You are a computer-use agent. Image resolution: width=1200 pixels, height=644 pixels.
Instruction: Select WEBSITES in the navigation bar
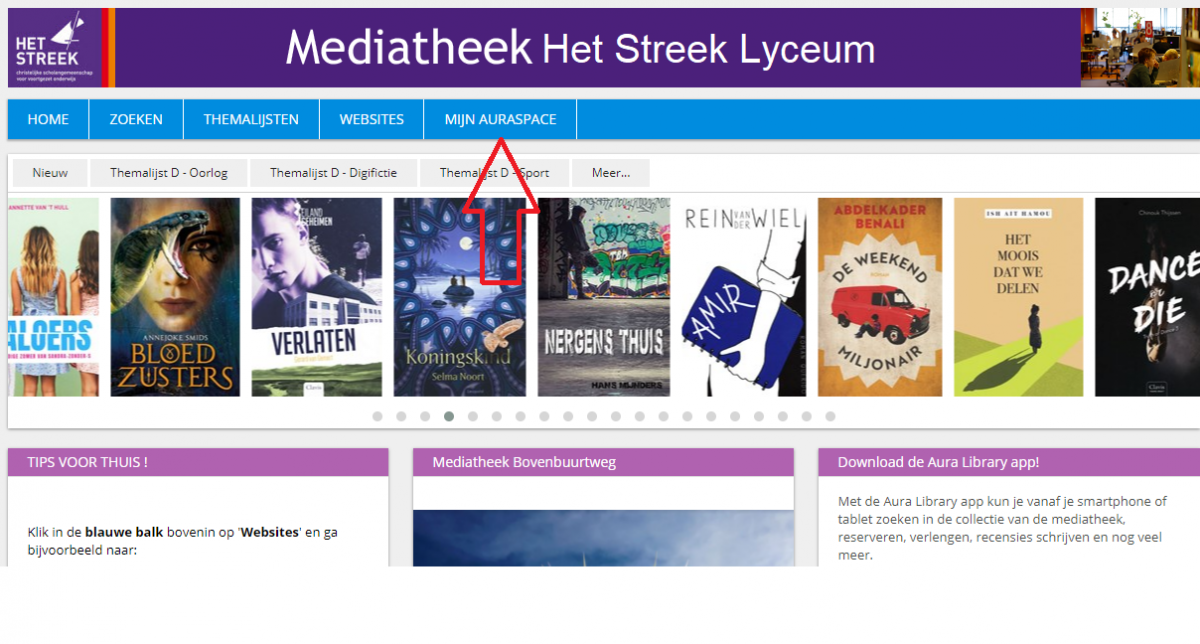372,119
